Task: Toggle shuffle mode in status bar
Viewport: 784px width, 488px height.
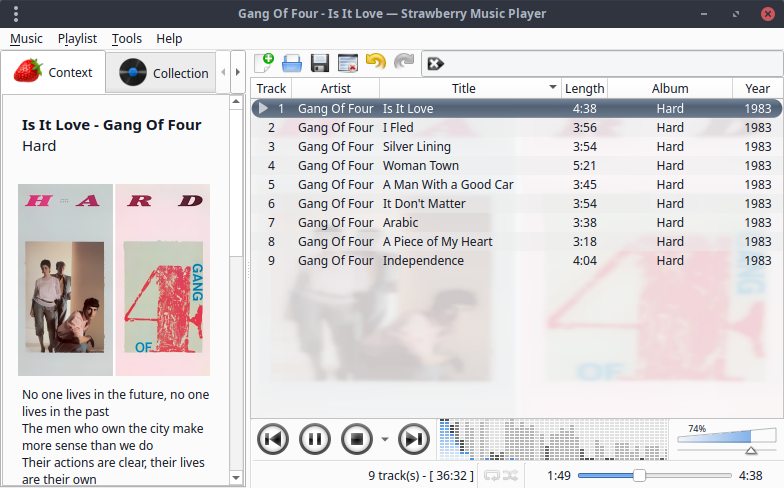Action: pyautogui.click(x=510, y=475)
